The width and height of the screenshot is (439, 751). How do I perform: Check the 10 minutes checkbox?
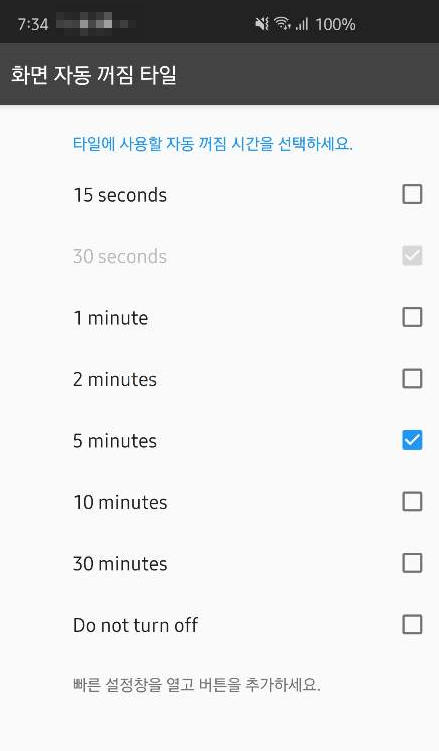412,501
